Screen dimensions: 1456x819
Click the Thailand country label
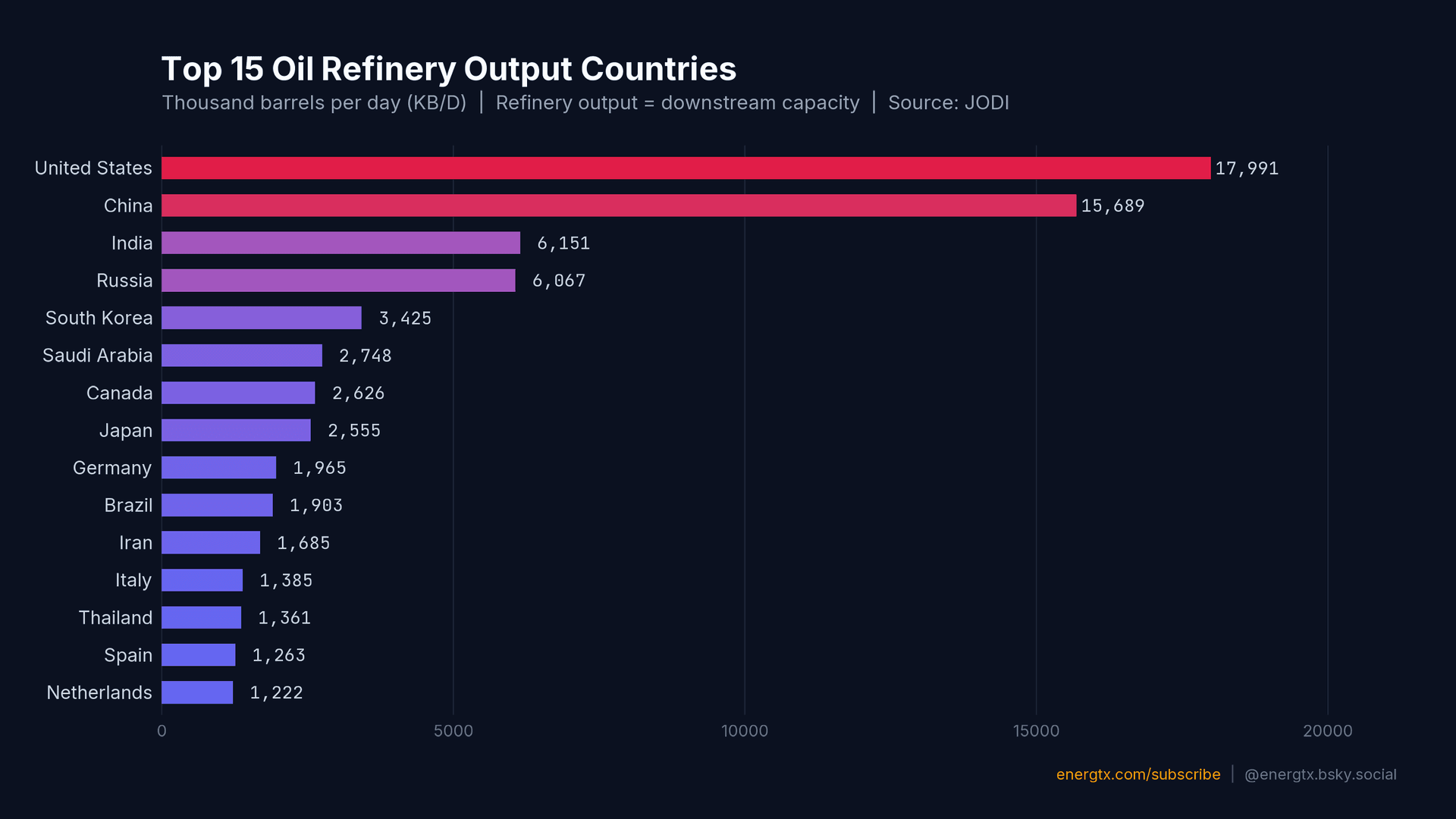point(115,617)
